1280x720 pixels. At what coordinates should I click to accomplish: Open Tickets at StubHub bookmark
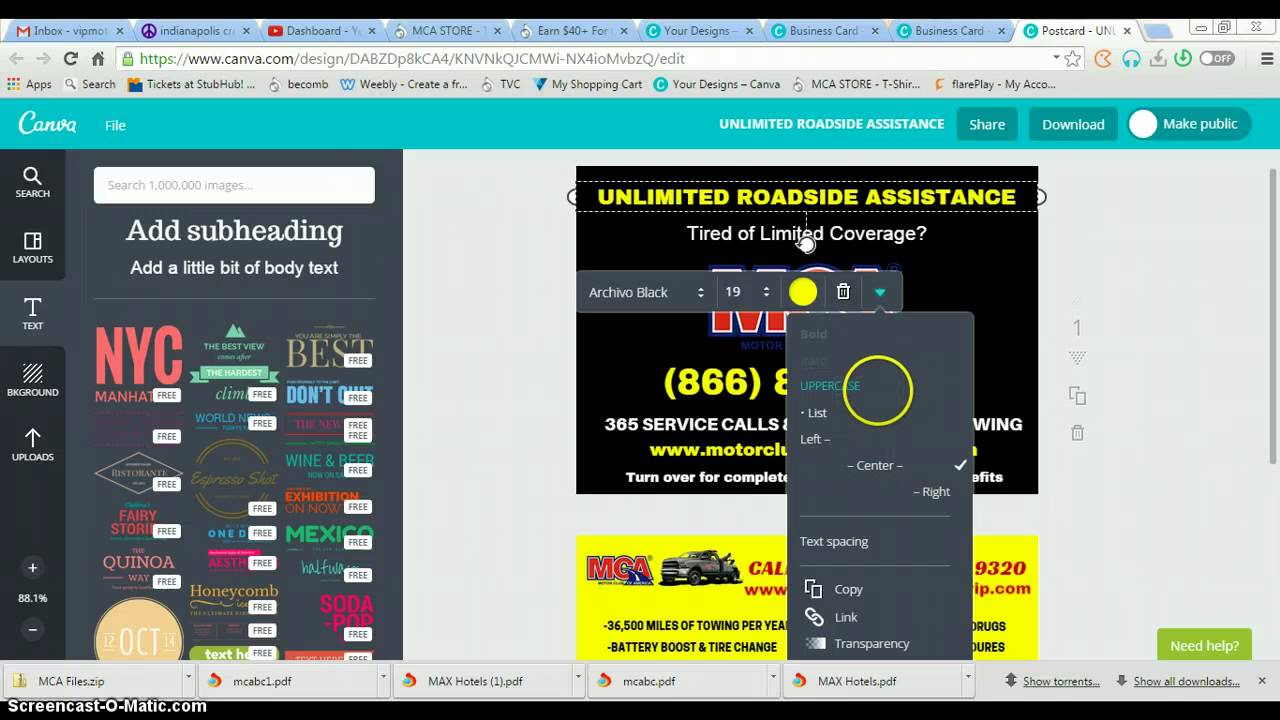point(191,84)
